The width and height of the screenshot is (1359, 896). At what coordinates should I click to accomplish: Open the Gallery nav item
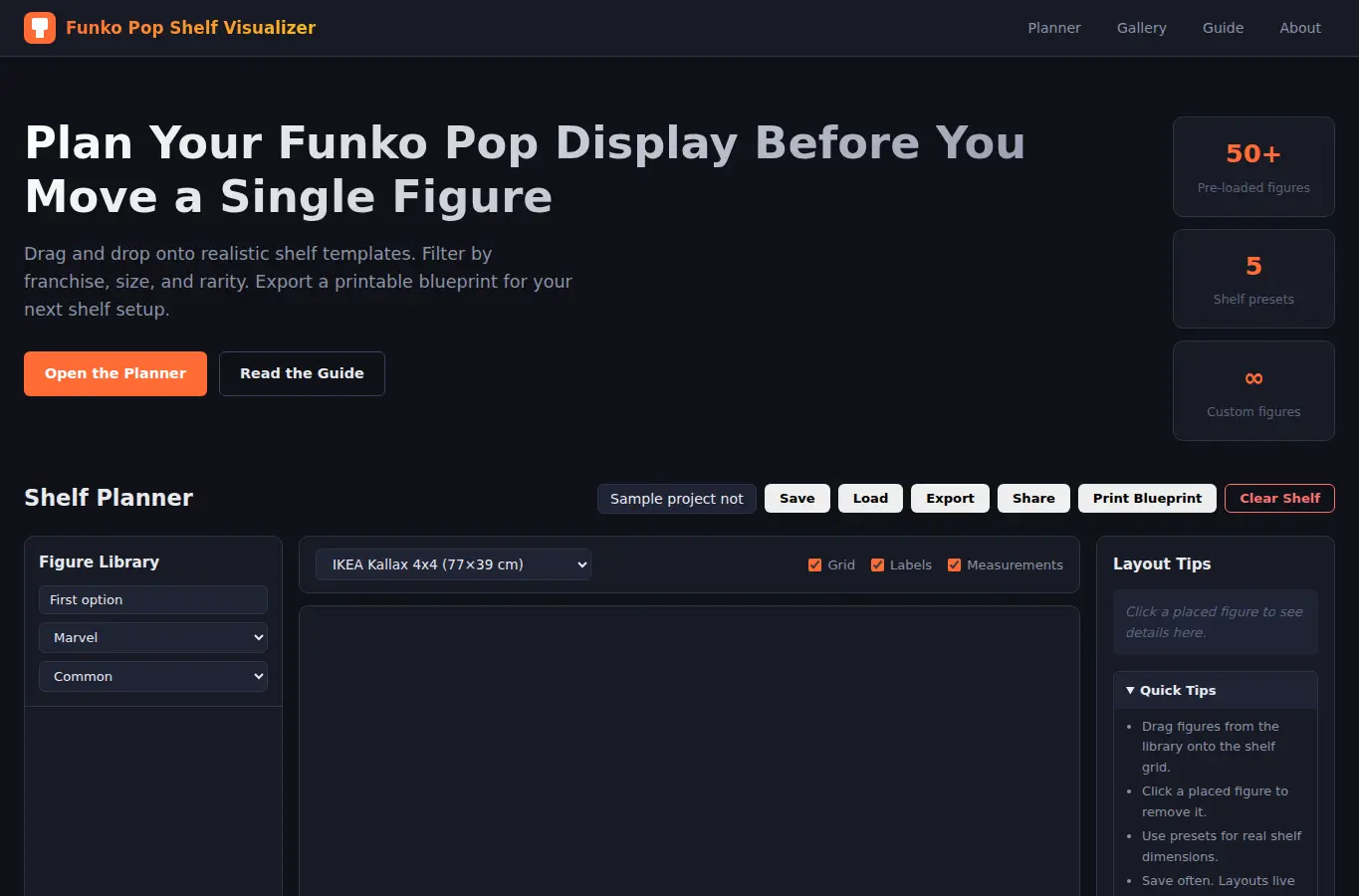1141,28
